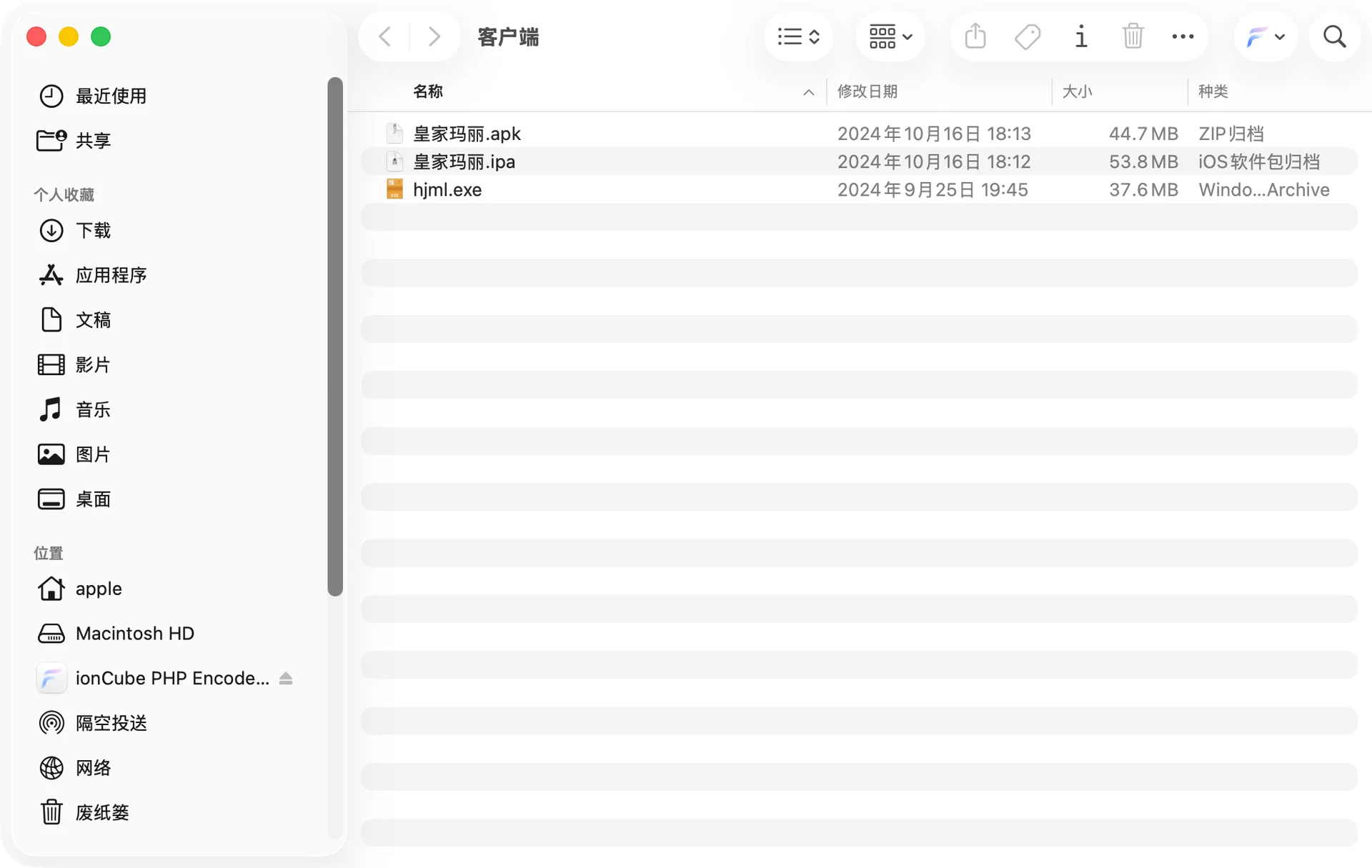Click the toolbar trash delete icon
Viewport: 1372px width, 868px height.
1133,36
